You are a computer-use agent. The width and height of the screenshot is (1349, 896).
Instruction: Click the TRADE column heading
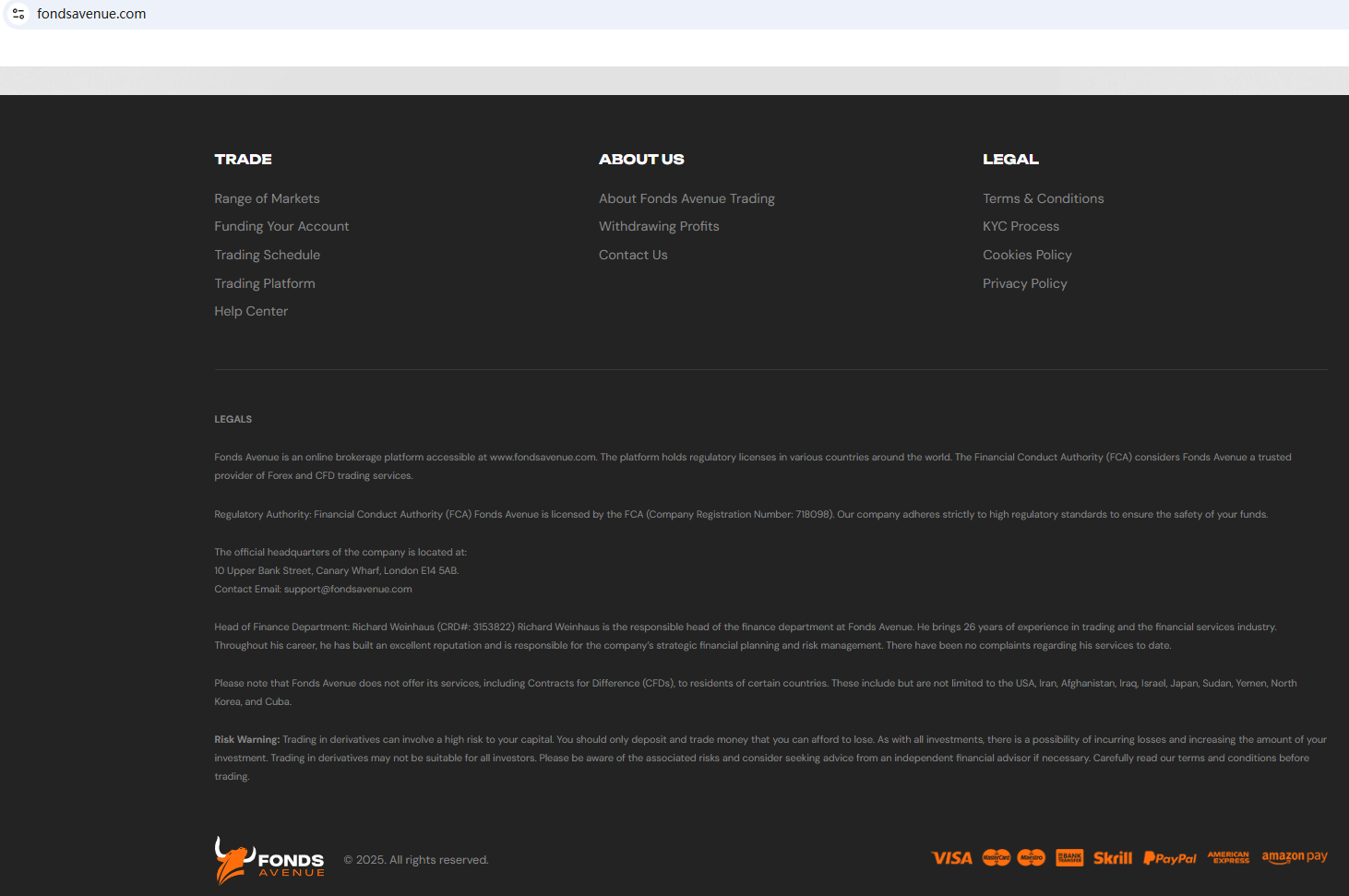(x=244, y=159)
